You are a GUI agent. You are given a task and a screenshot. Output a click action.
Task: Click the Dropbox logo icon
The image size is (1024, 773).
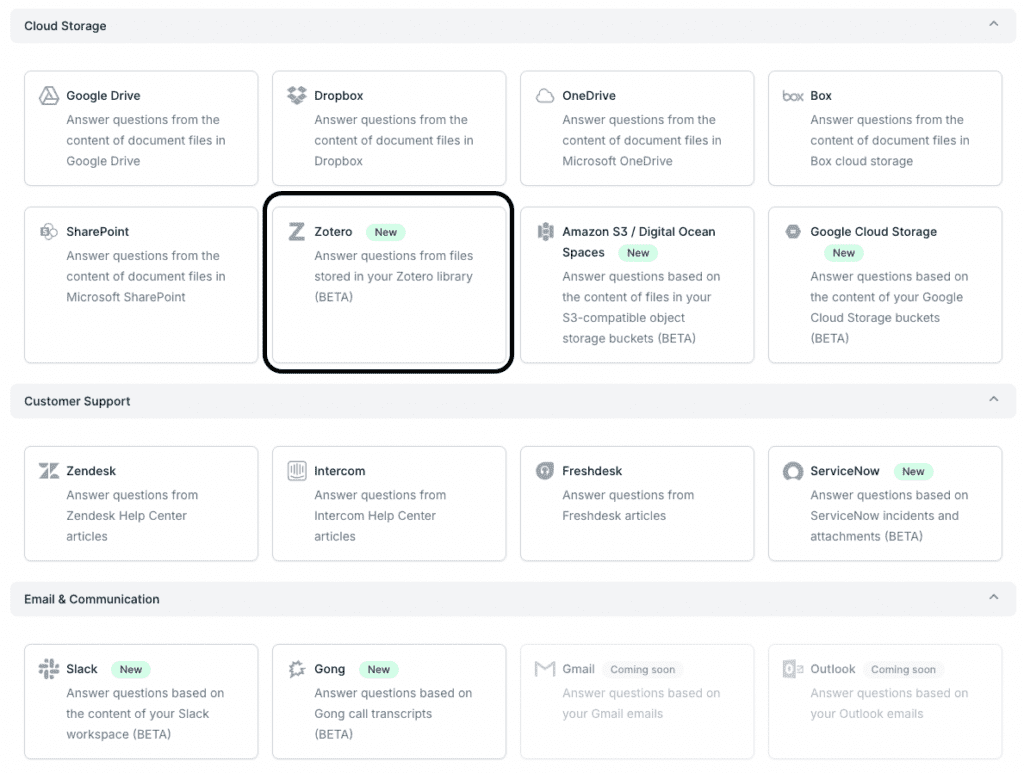click(296, 96)
